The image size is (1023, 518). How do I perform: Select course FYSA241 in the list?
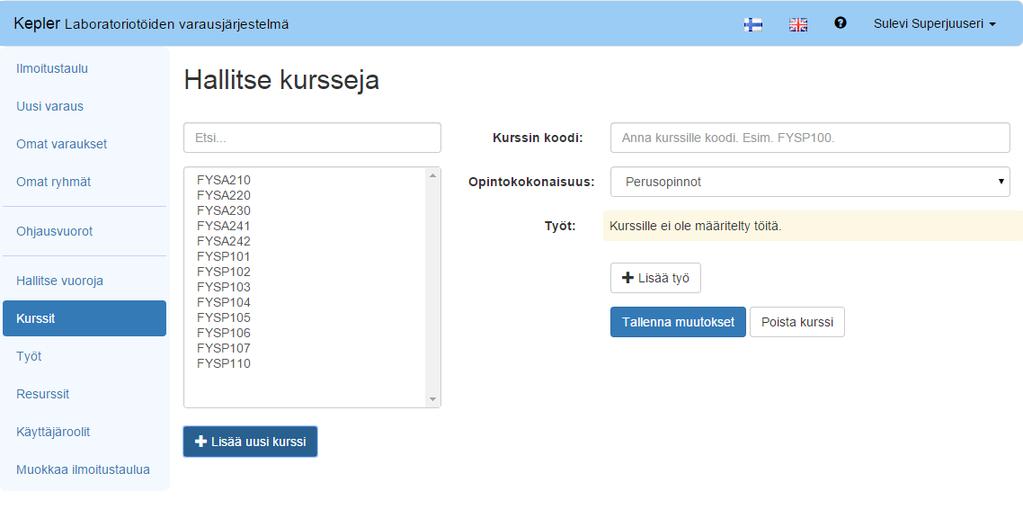pyautogui.click(x=224, y=226)
